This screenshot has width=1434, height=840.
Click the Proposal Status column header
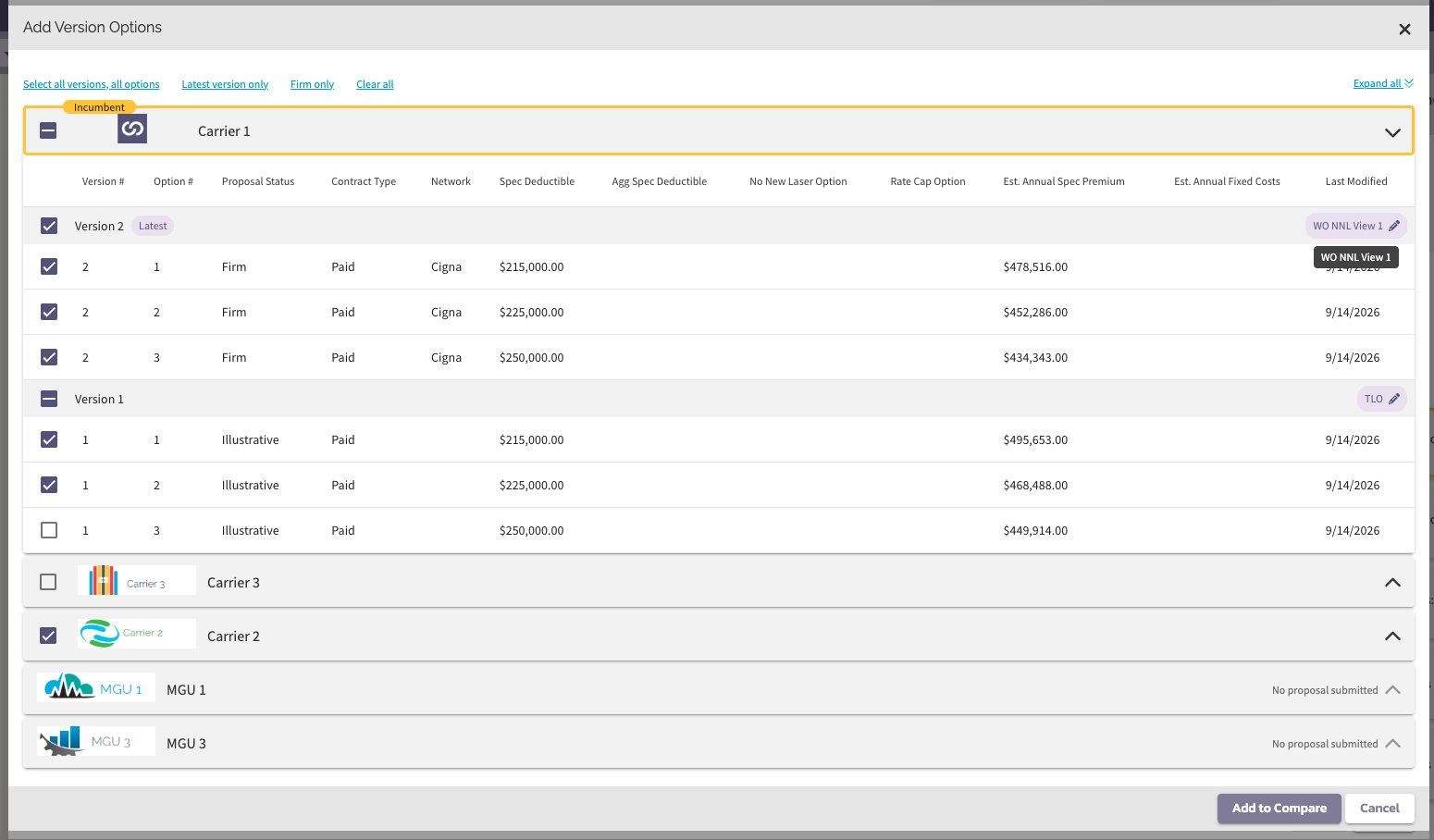(258, 181)
